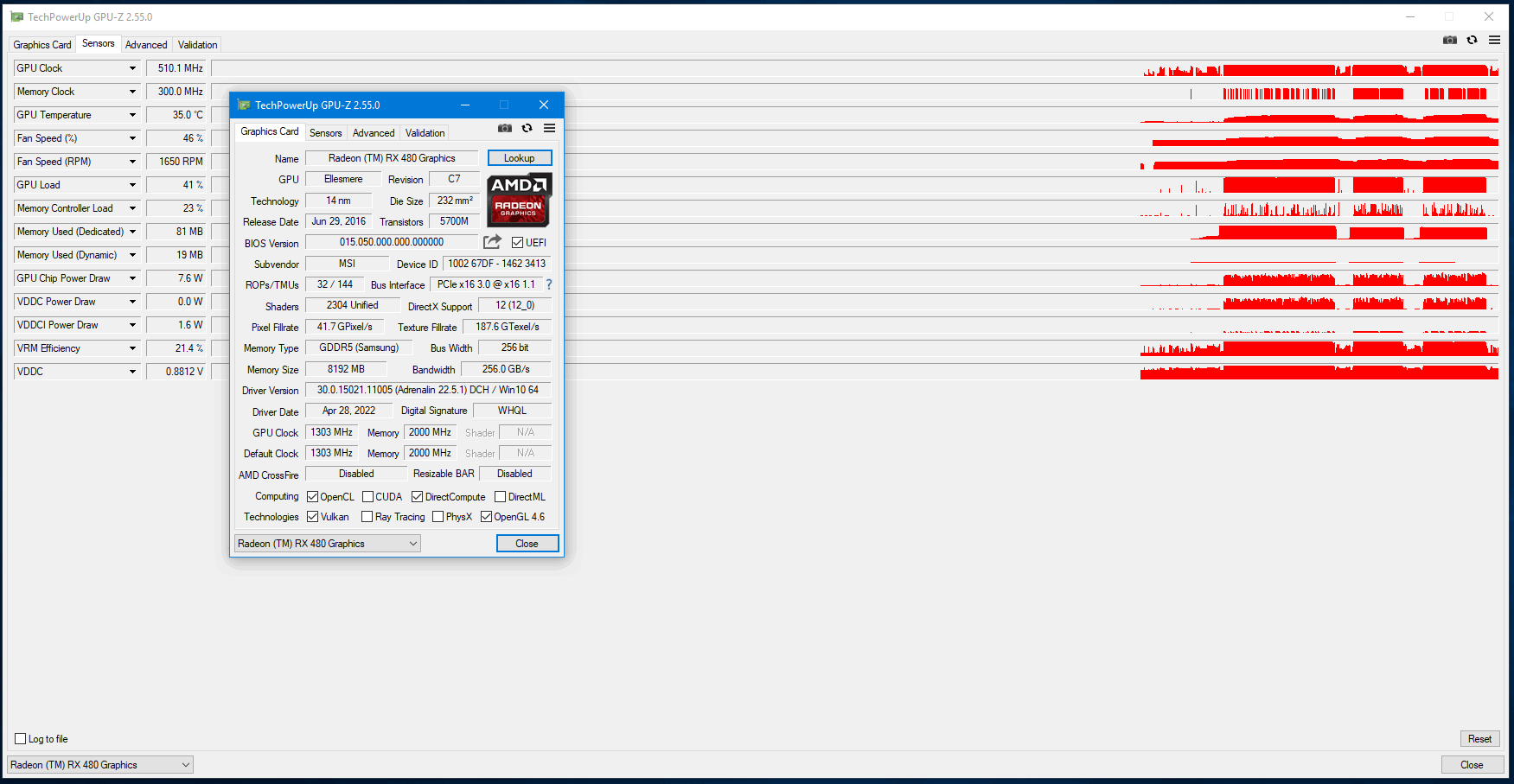
Task: Click GPU-Z icon in Sensors window title bar
Action: coord(17,16)
